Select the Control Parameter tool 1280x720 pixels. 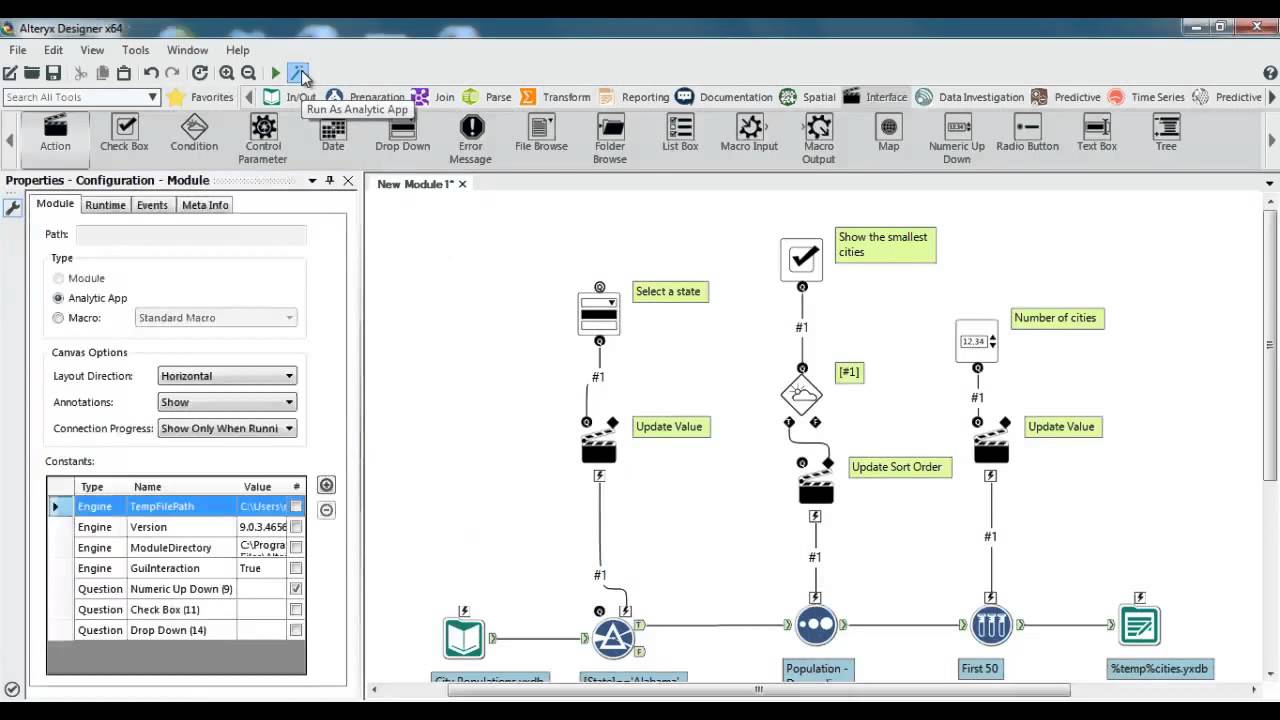[263, 139]
